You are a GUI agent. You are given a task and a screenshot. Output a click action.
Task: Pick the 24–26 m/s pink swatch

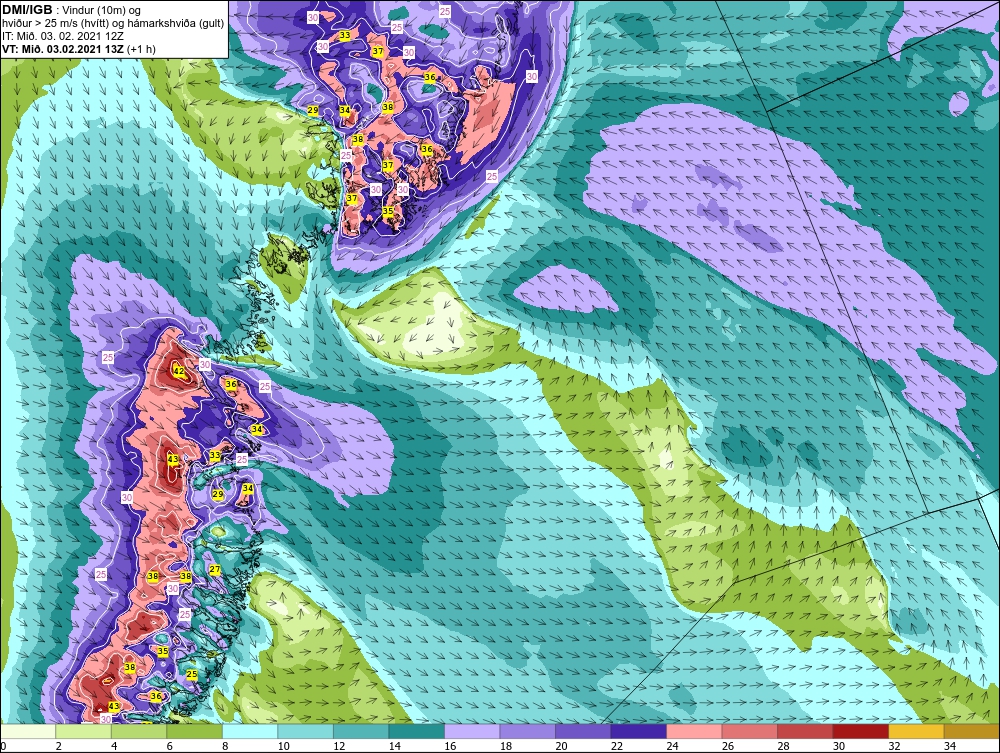pos(694,731)
